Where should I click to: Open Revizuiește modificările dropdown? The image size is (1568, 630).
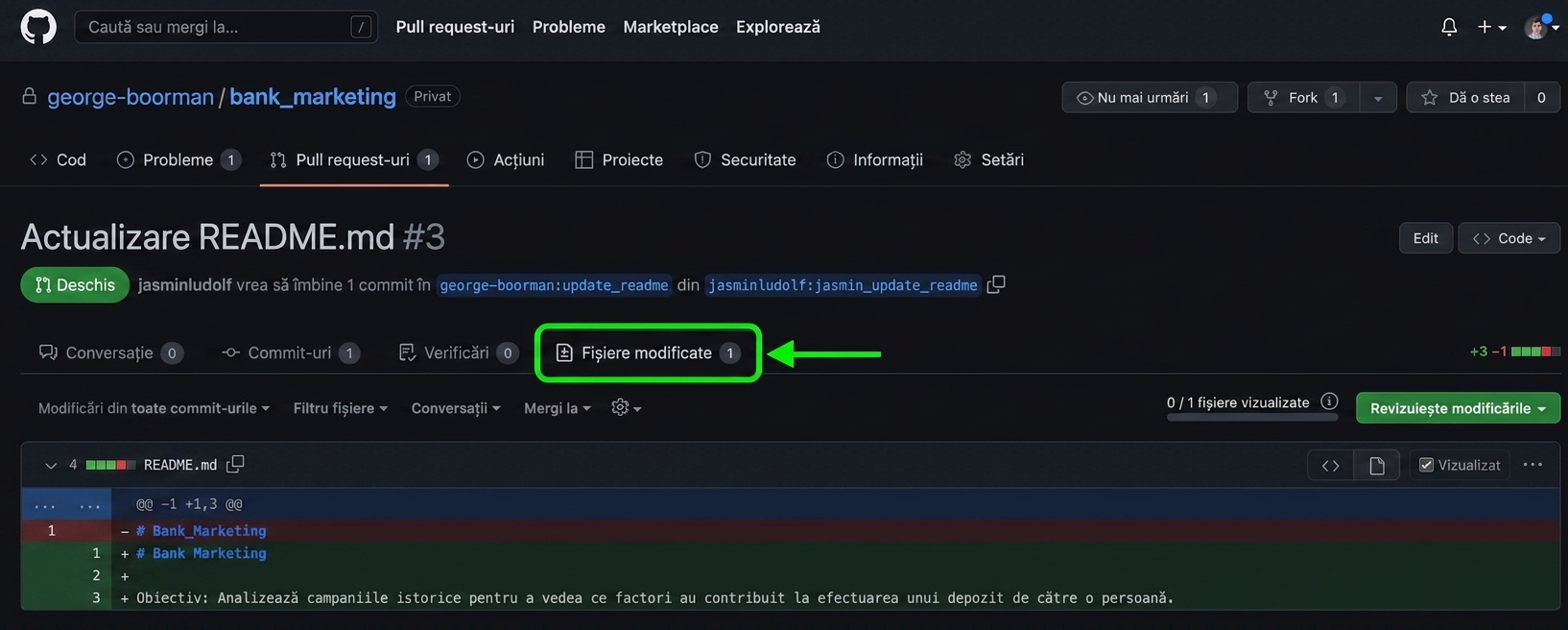point(1458,408)
